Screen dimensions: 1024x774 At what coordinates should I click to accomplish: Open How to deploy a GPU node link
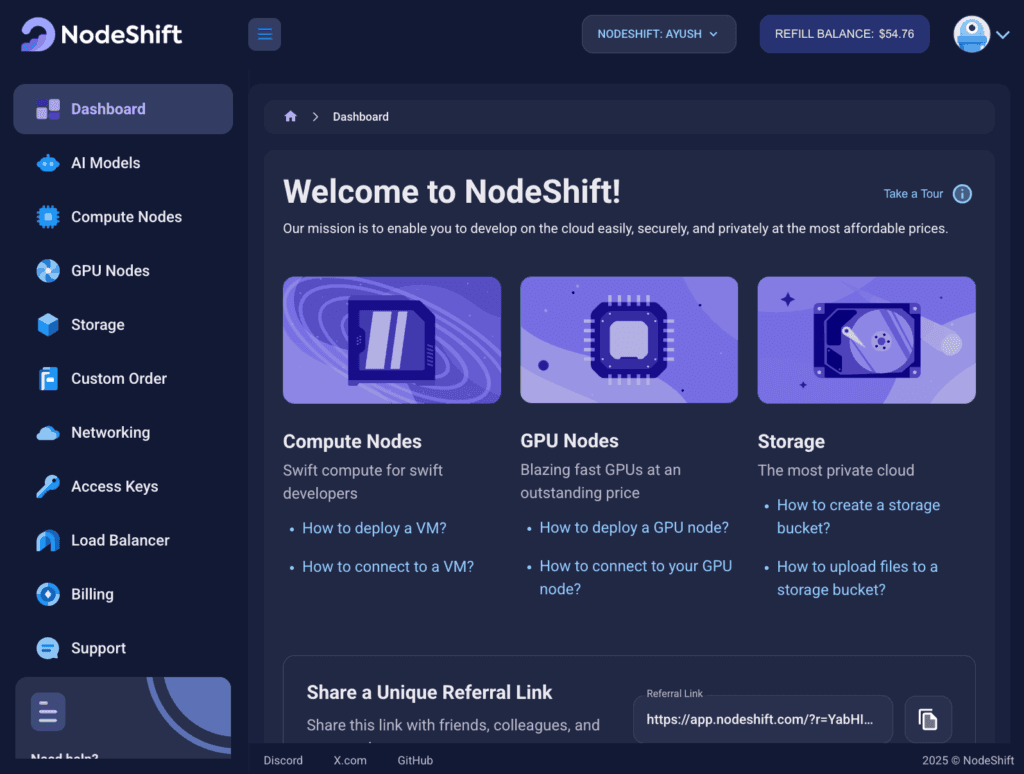(x=634, y=527)
